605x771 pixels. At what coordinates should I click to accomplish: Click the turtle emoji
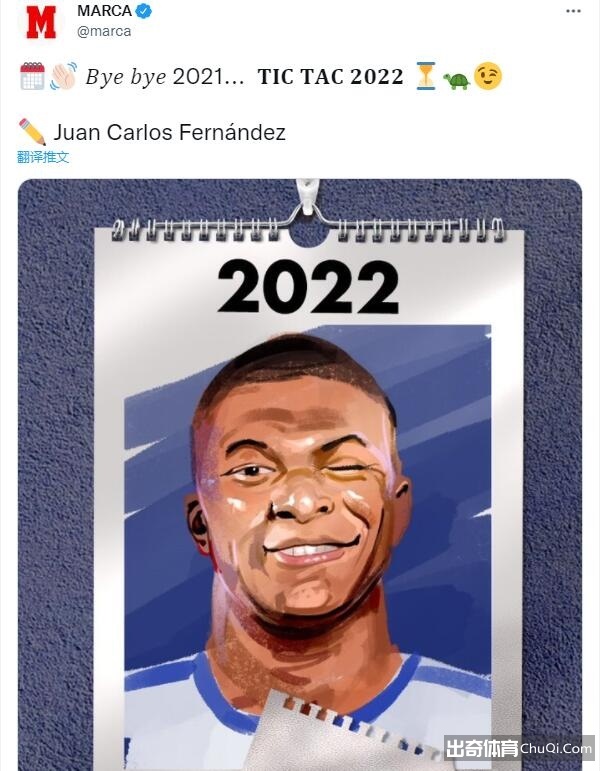(x=456, y=80)
